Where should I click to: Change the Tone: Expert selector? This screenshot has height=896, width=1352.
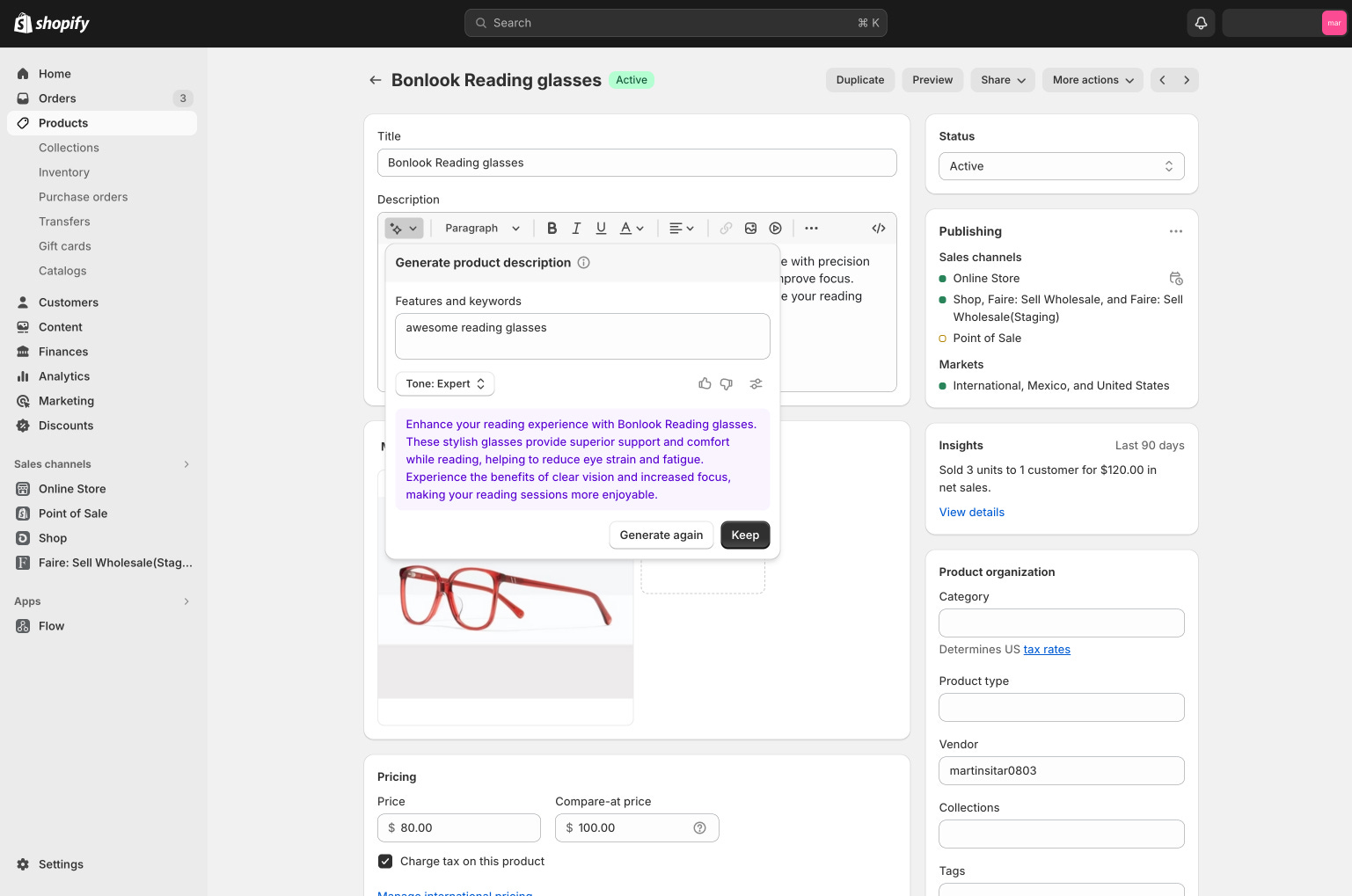445,384
